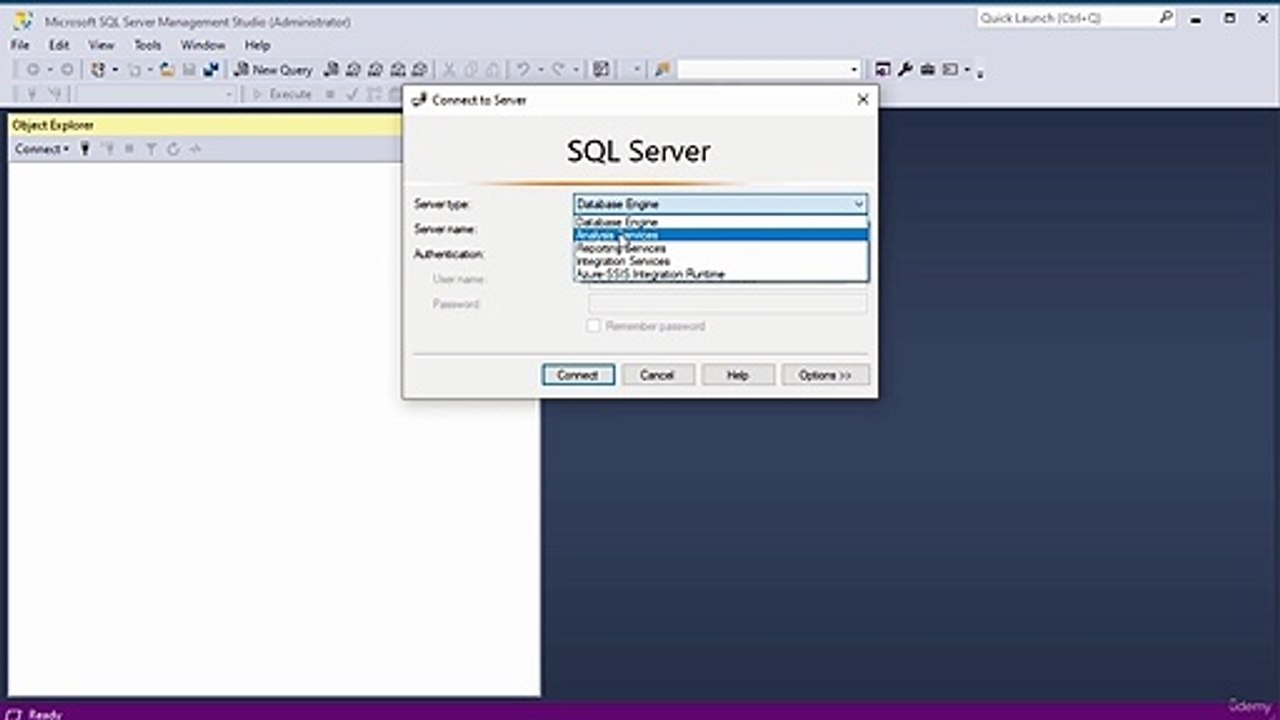The width and height of the screenshot is (1280, 720).
Task: Click the Quick Launch search magnifier icon
Action: (1166, 18)
